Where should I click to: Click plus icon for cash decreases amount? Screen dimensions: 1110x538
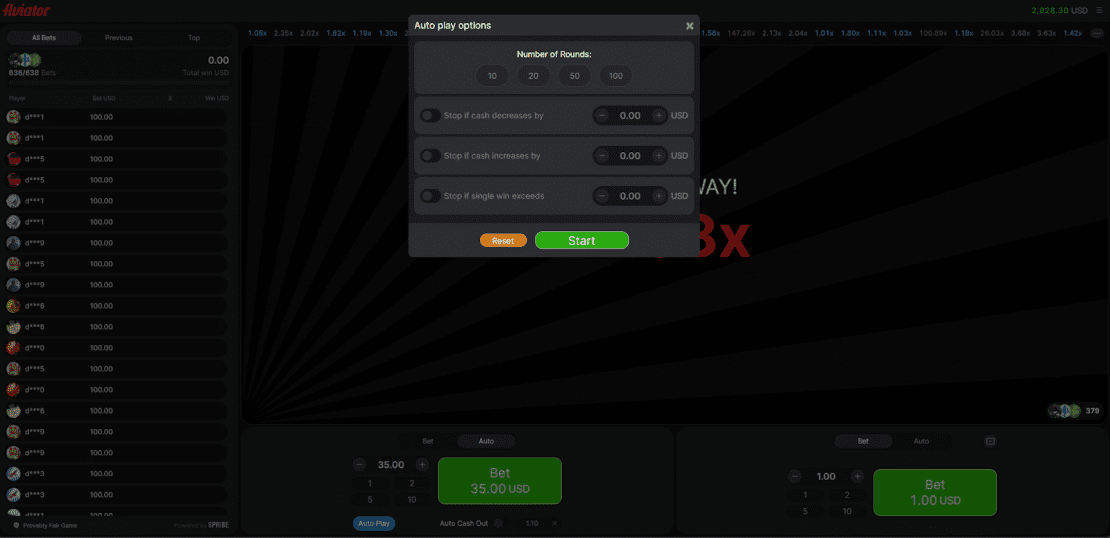click(x=659, y=116)
